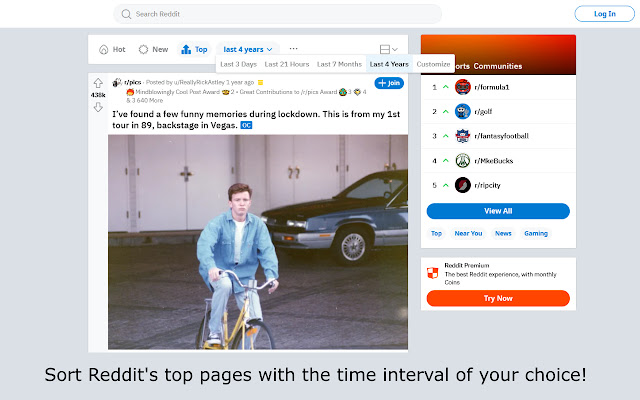Viewport: 640px width, 400px height.
Task: Click the search magnifier icon
Action: [126, 14]
